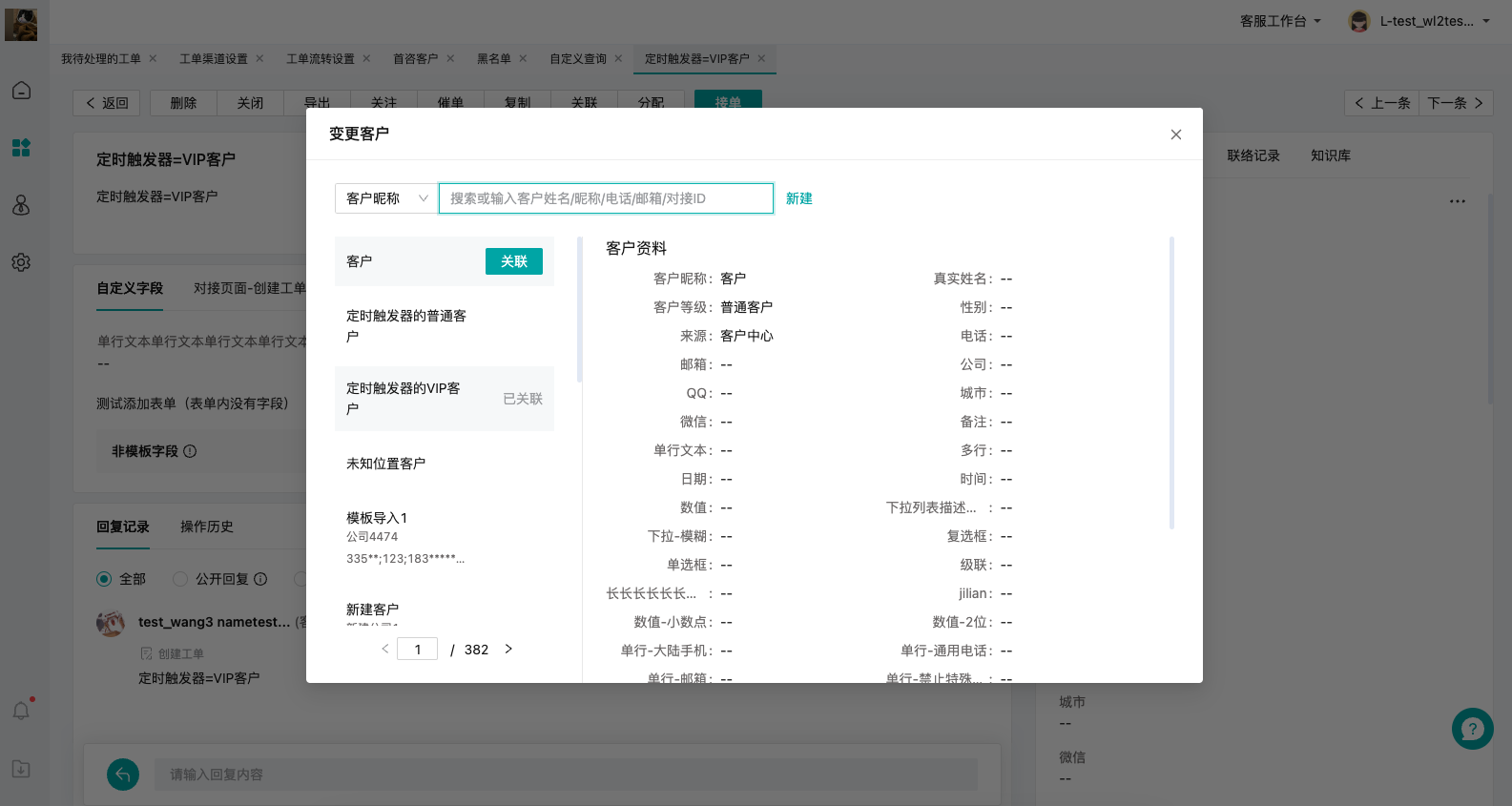This screenshot has height=806, width=1512.
Task: Select 定时触发器的普通客户 in customer list
Action: (445, 326)
